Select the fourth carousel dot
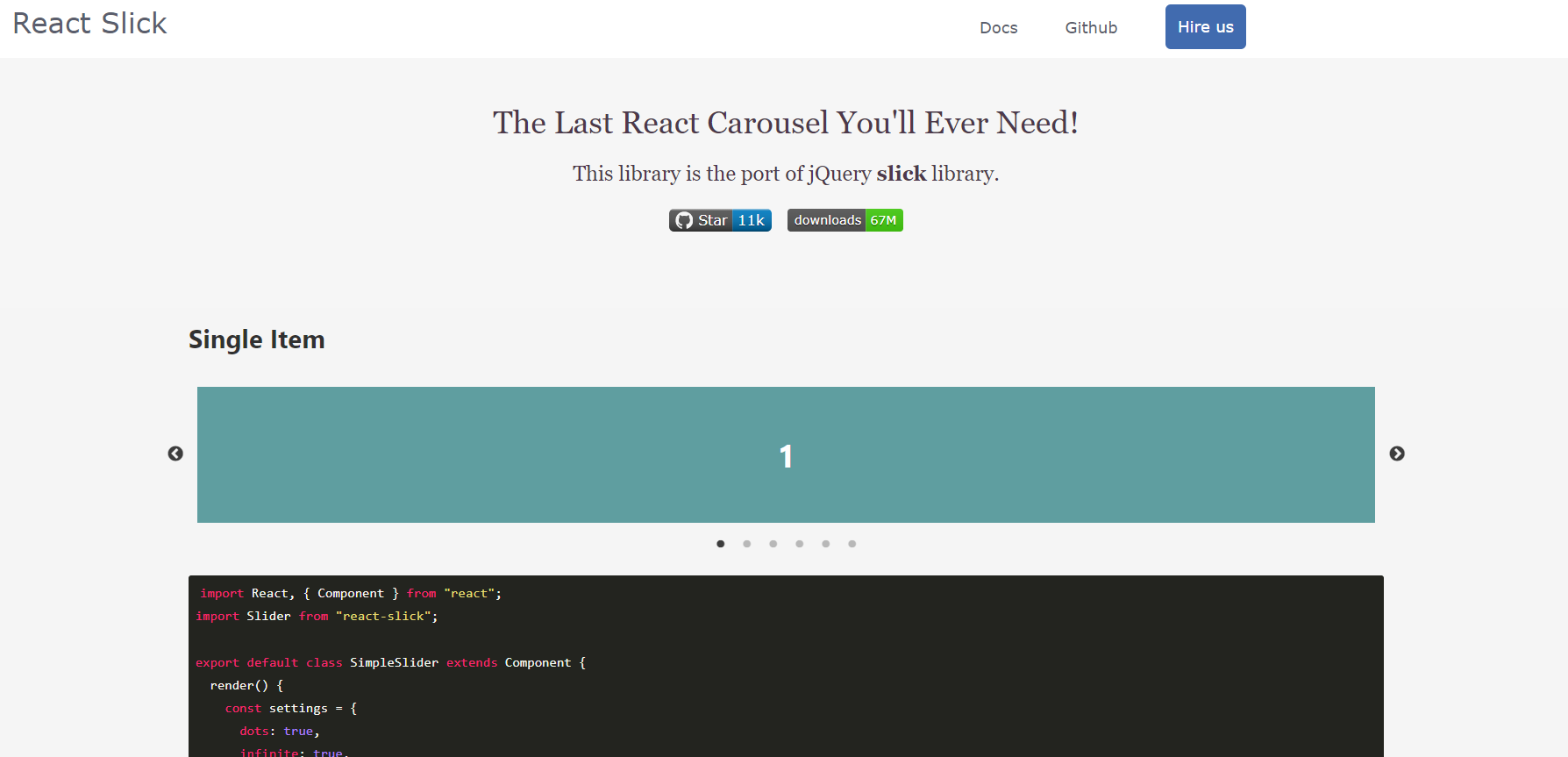 pyautogui.click(x=800, y=544)
